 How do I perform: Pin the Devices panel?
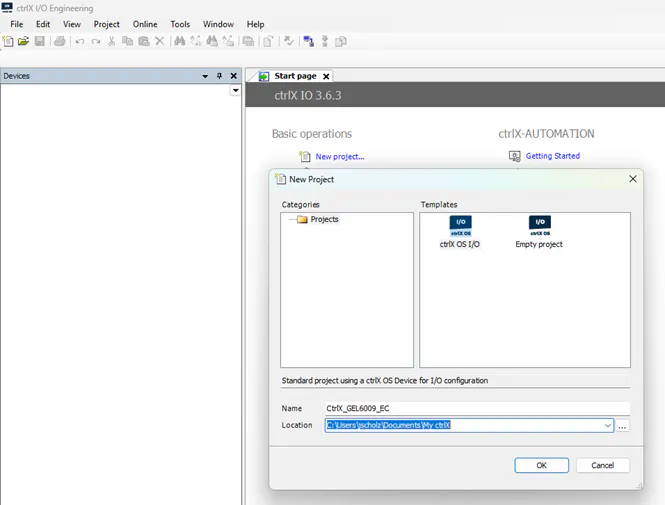point(219,76)
